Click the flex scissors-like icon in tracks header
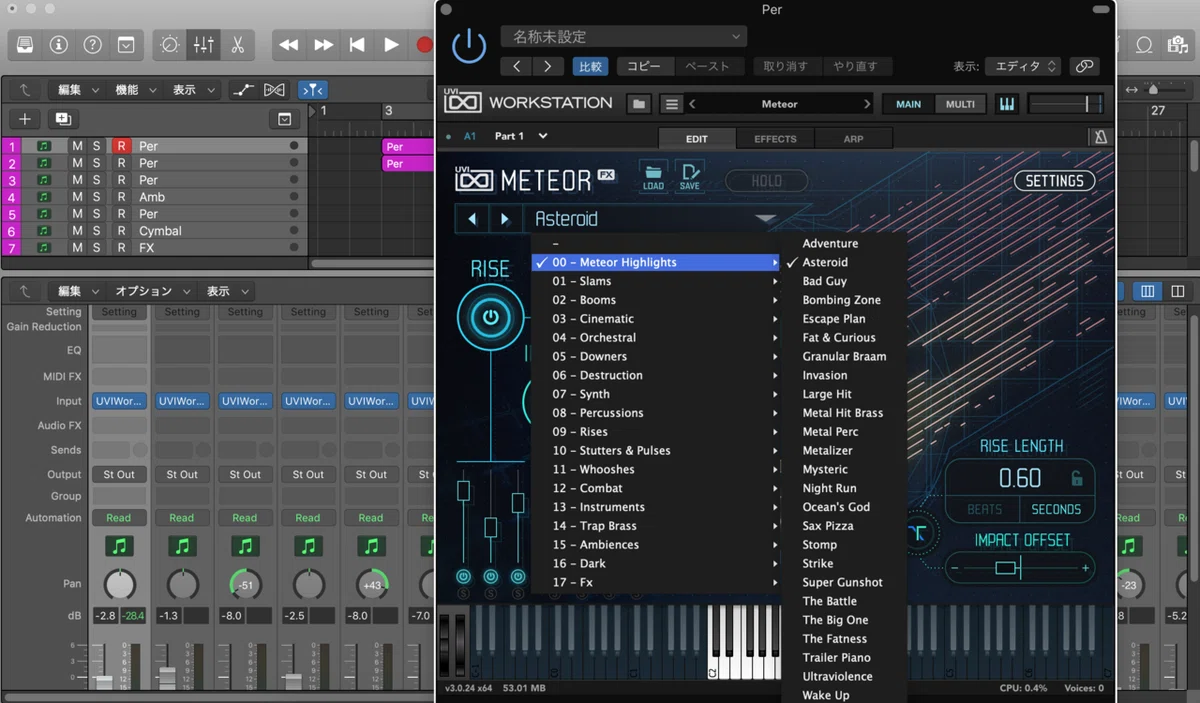The image size is (1200, 703). coord(274,90)
